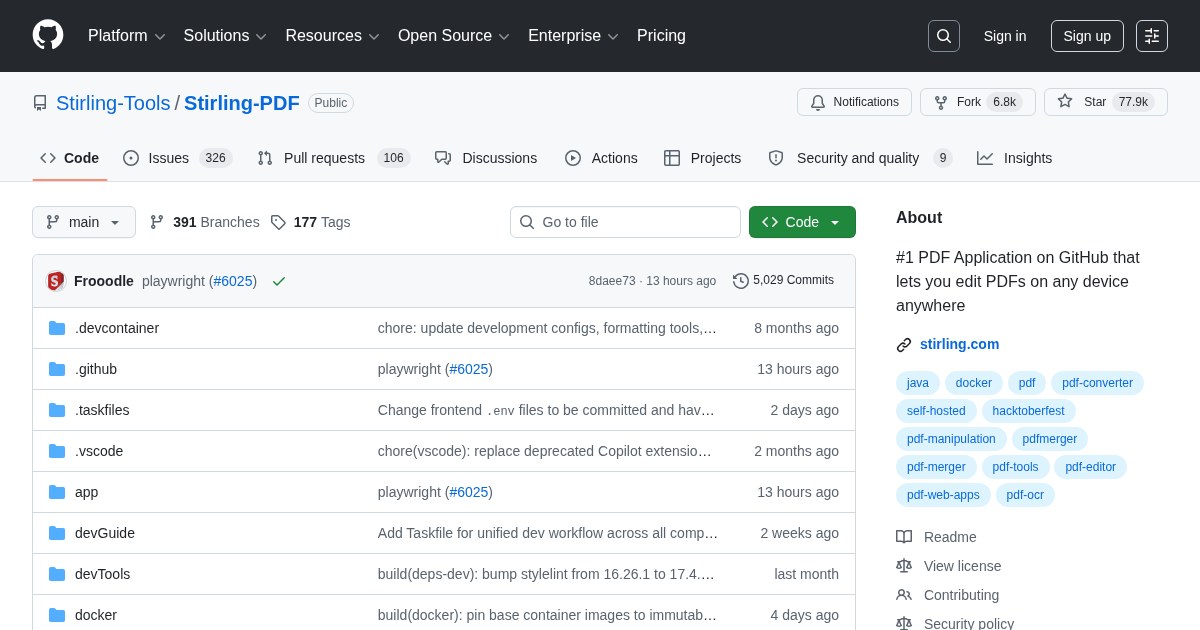The image size is (1200, 630).
Task: Click the branch icon beside 391 Branches
Action: tap(157, 222)
